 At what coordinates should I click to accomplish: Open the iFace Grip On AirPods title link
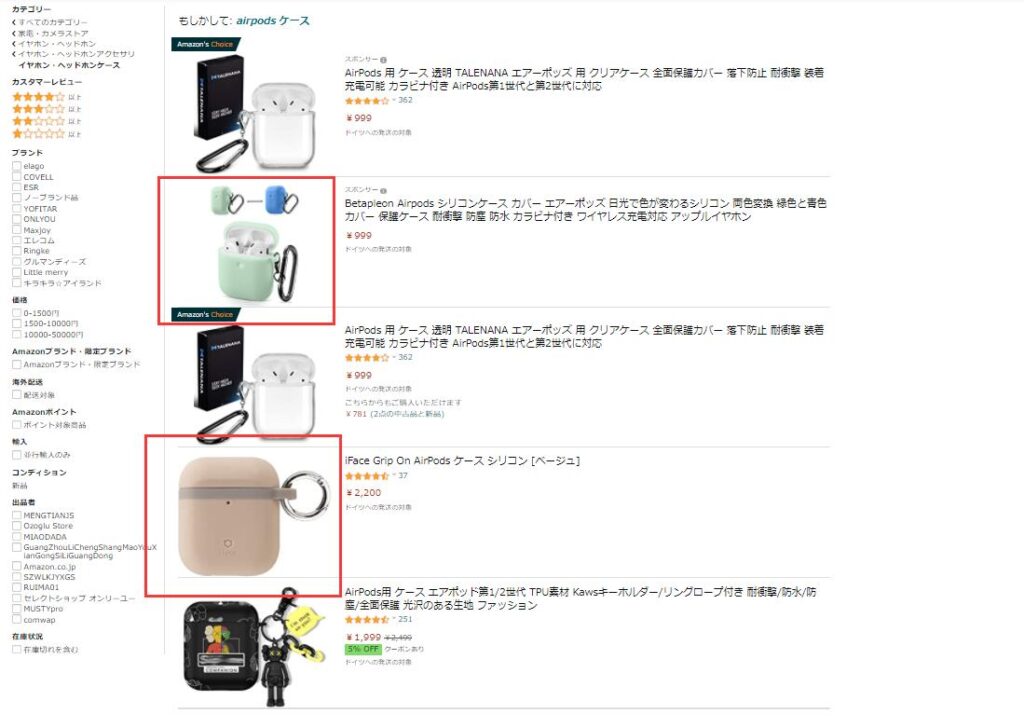pyautogui.click(x=462, y=461)
